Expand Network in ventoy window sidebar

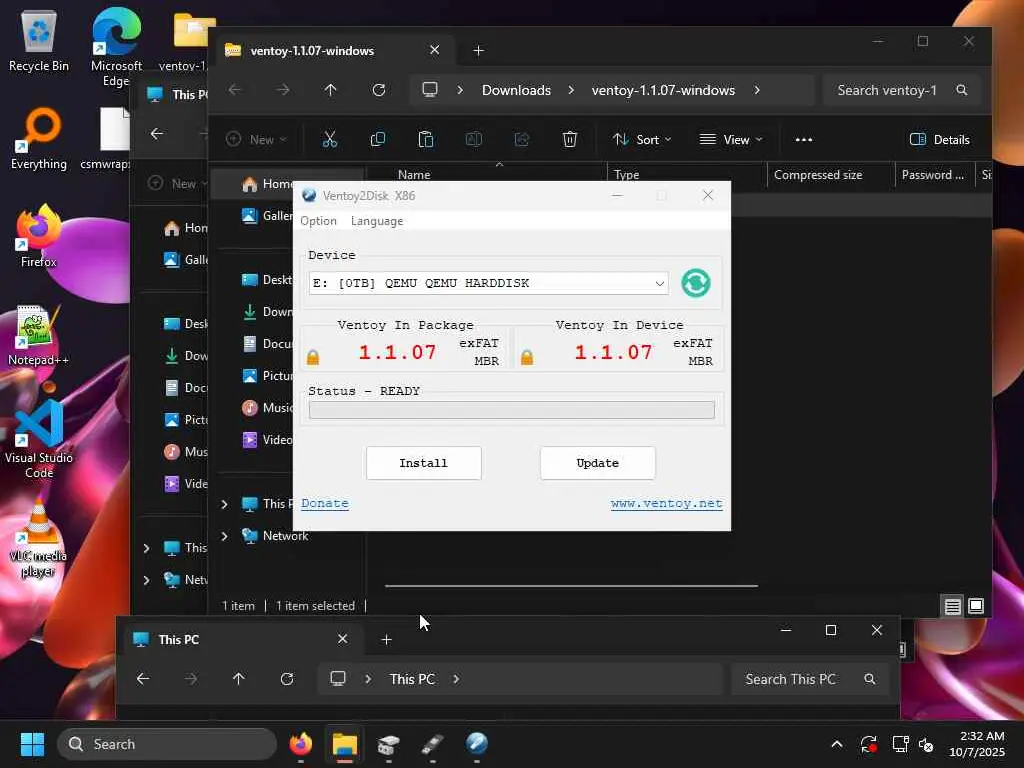coord(225,536)
